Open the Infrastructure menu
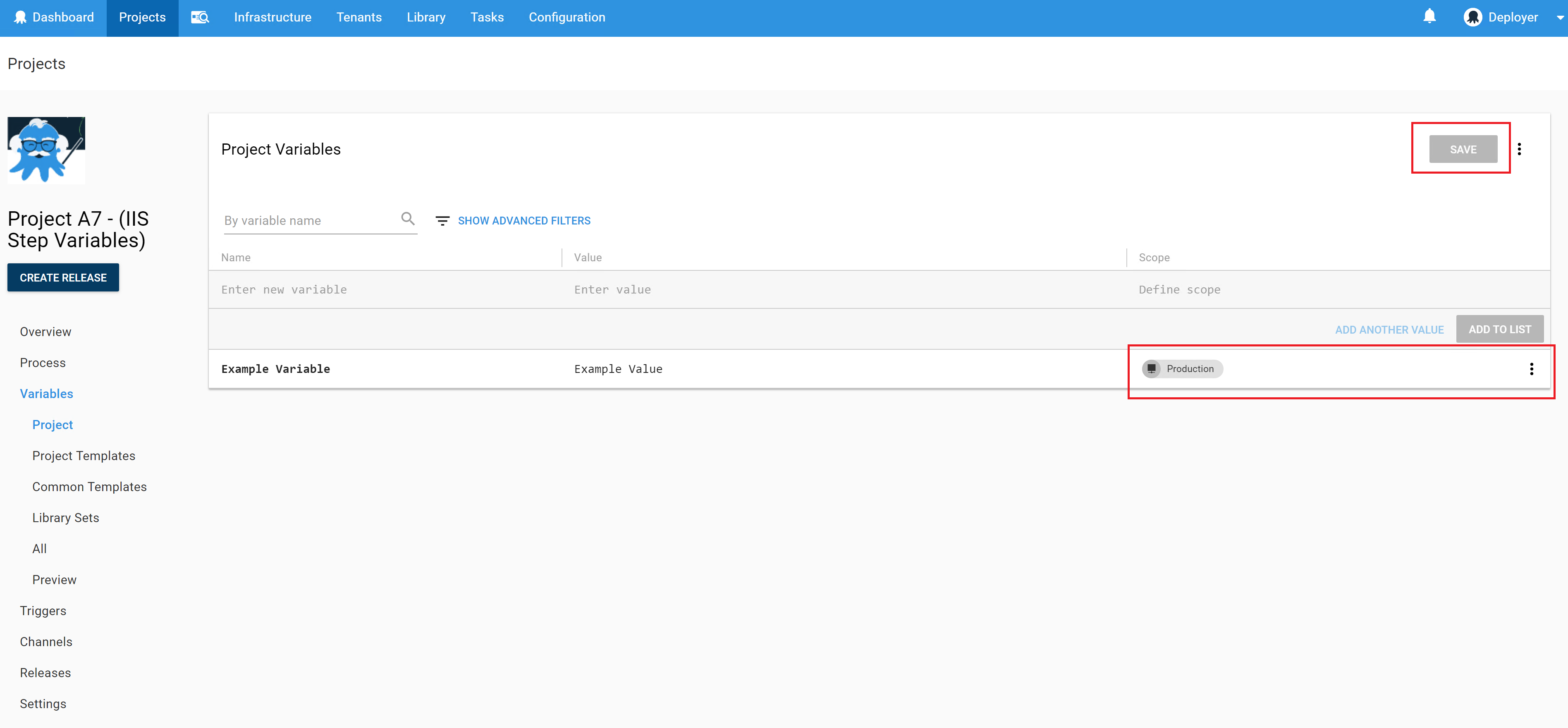Viewport: 1568px width, 728px height. [x=272, y=17]
